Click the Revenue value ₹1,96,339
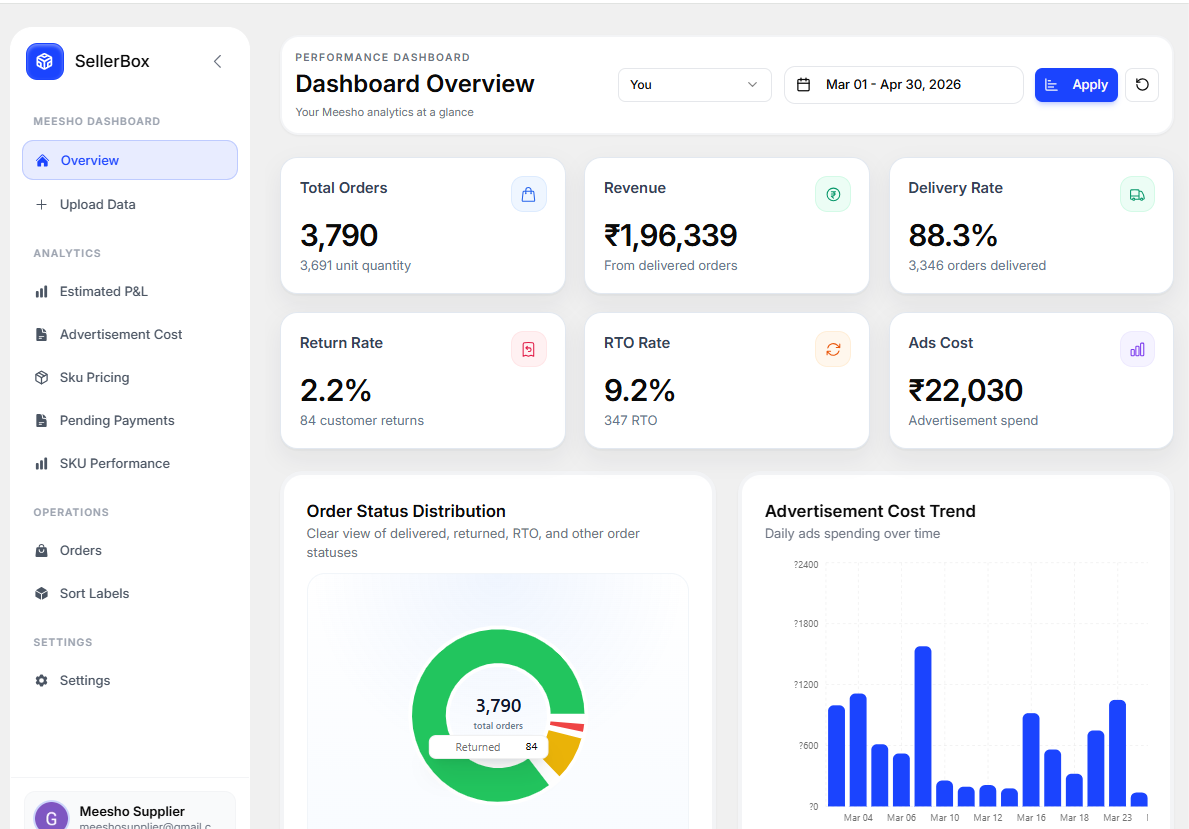1189x829 pixels. 670,236
